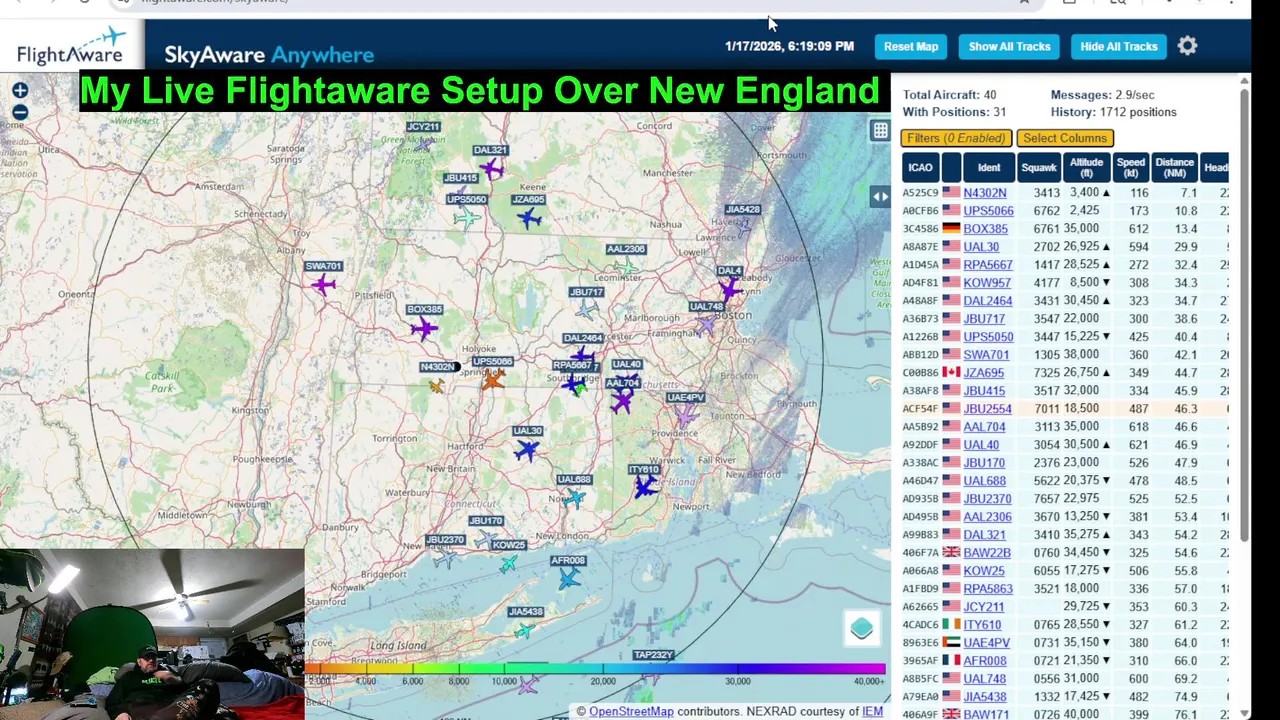Open Filters (0 Enabled) panel

click(956, 138)
